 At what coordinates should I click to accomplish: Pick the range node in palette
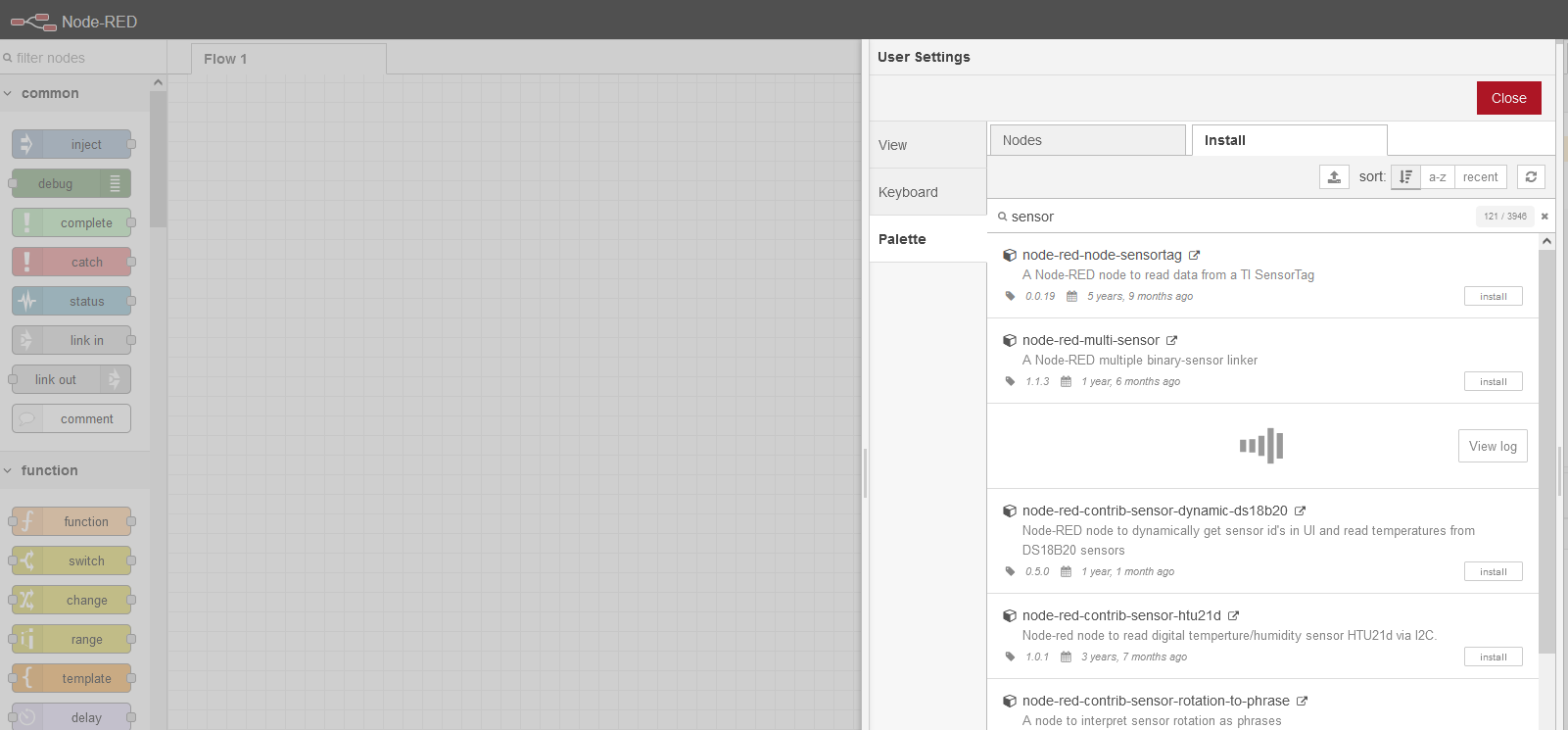click(71, 639)
